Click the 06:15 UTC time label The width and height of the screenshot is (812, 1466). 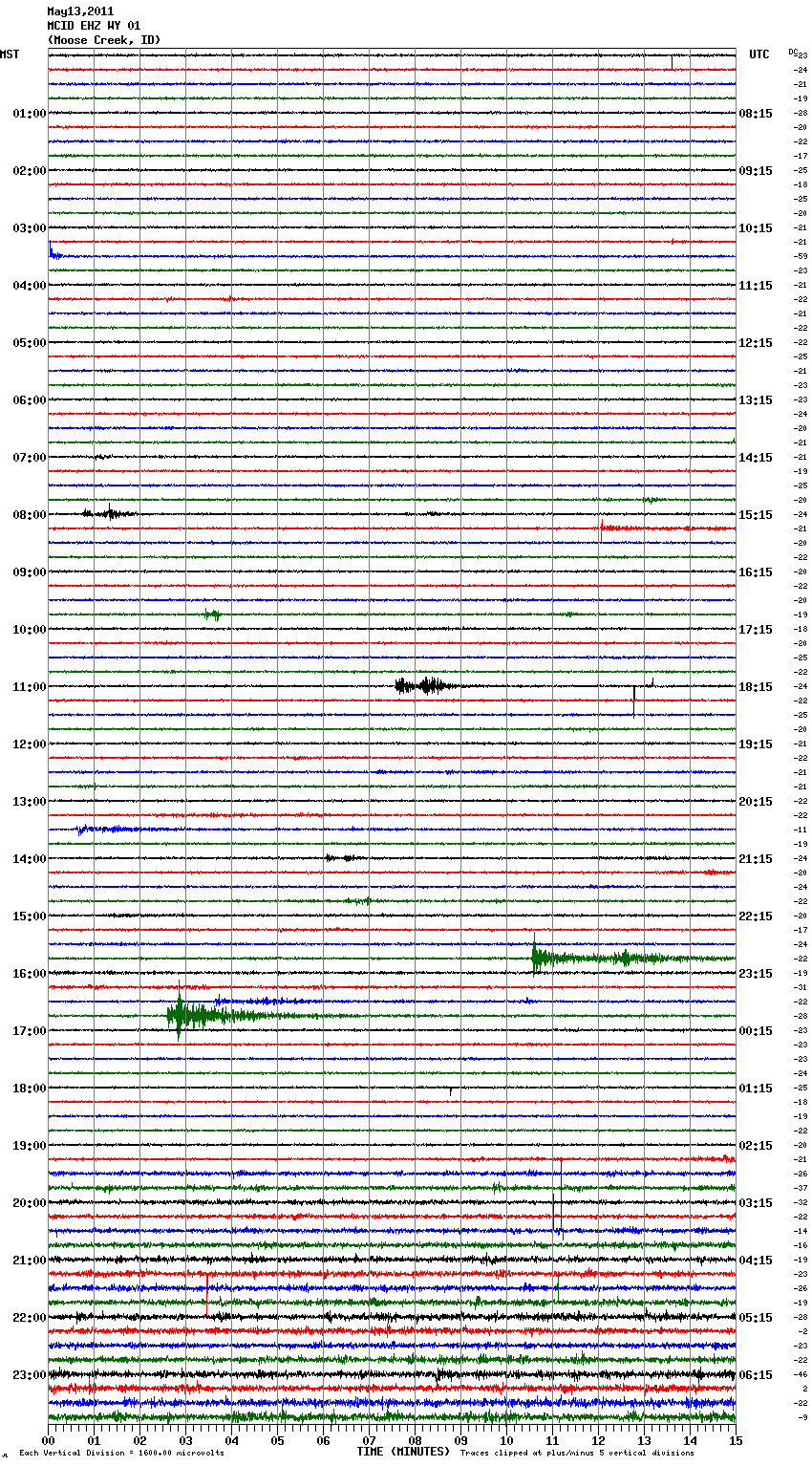(x=756, y=1375)
